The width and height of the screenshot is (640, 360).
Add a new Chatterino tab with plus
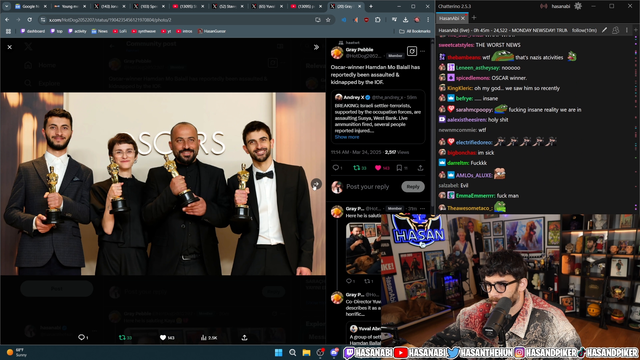click(x=474, y=18)
